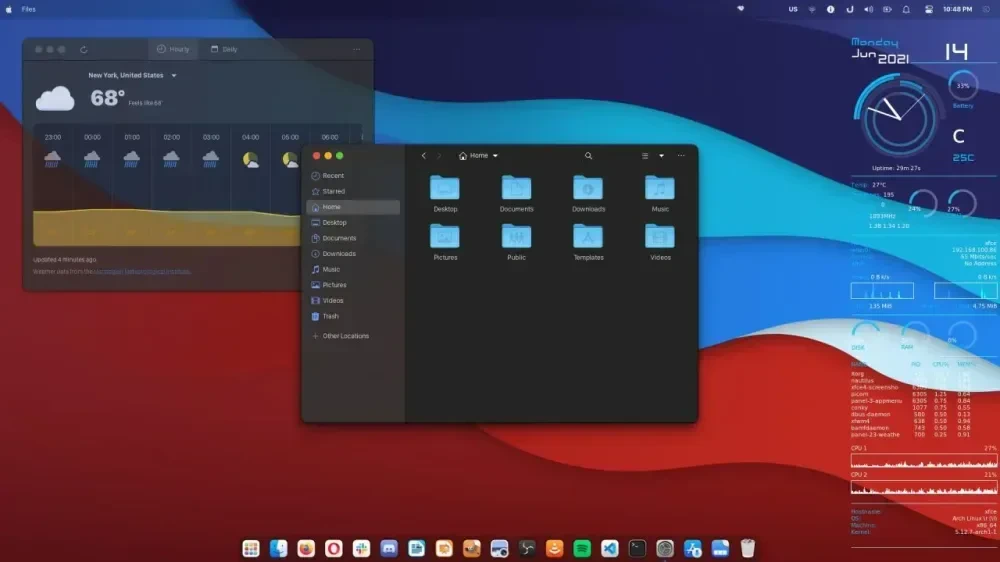Select the Templates folder icon
This screenshot has width=1000, height=562.
click(588, 237)
